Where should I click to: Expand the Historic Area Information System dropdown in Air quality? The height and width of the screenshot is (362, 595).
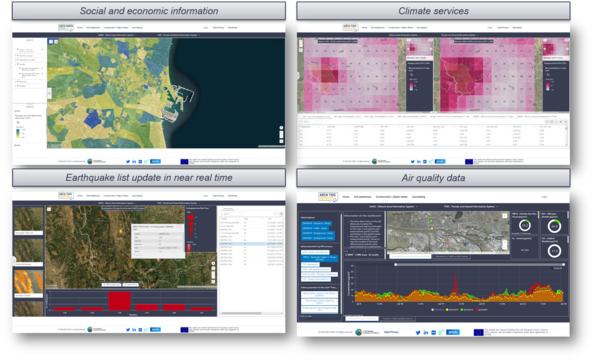coord(393,206)
